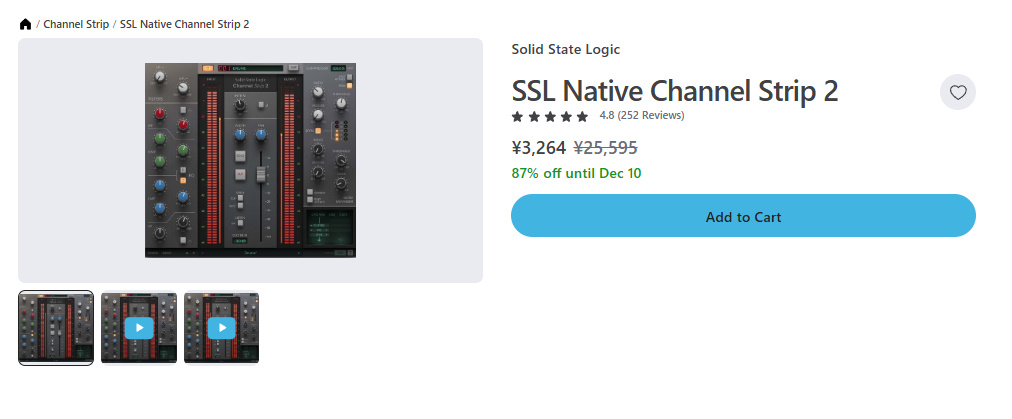1012x419 pixels.
Task: Play the third thumbnail video
Action: 222,328
